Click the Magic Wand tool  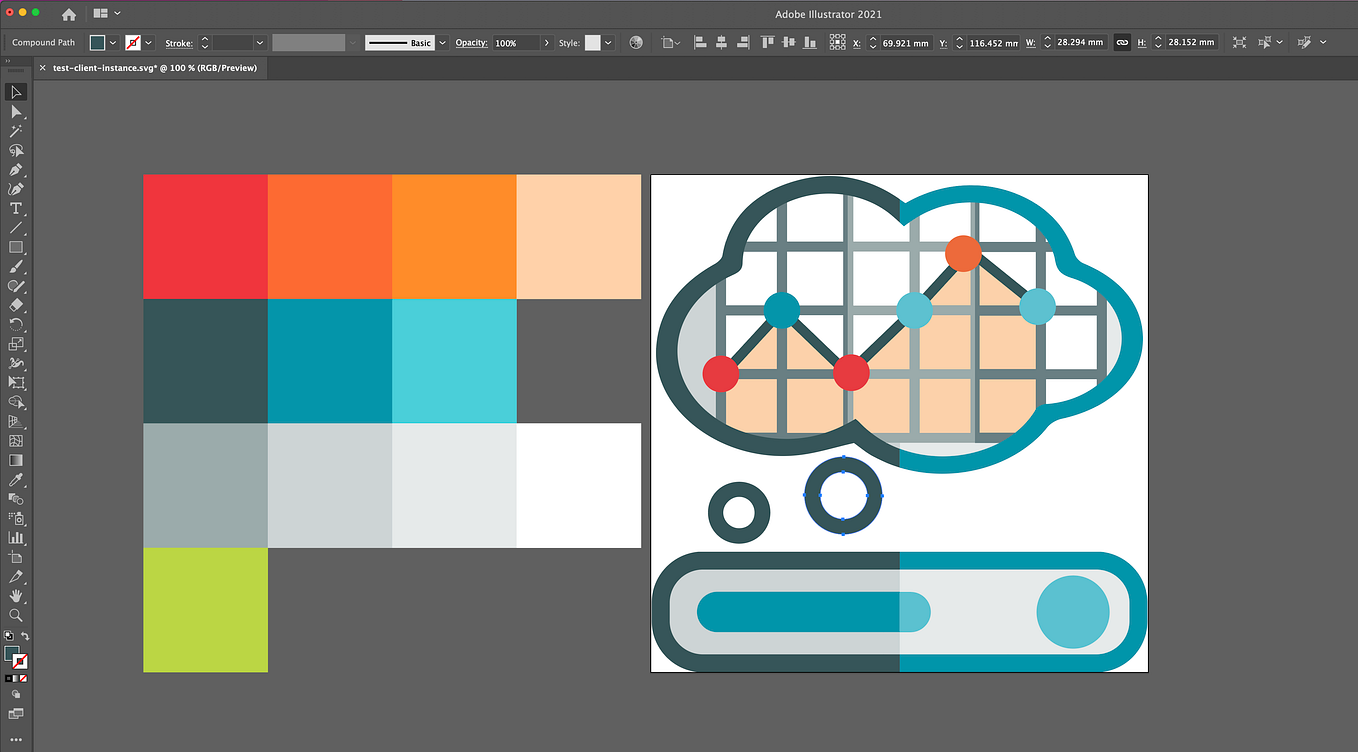click(x=16, y=131)
